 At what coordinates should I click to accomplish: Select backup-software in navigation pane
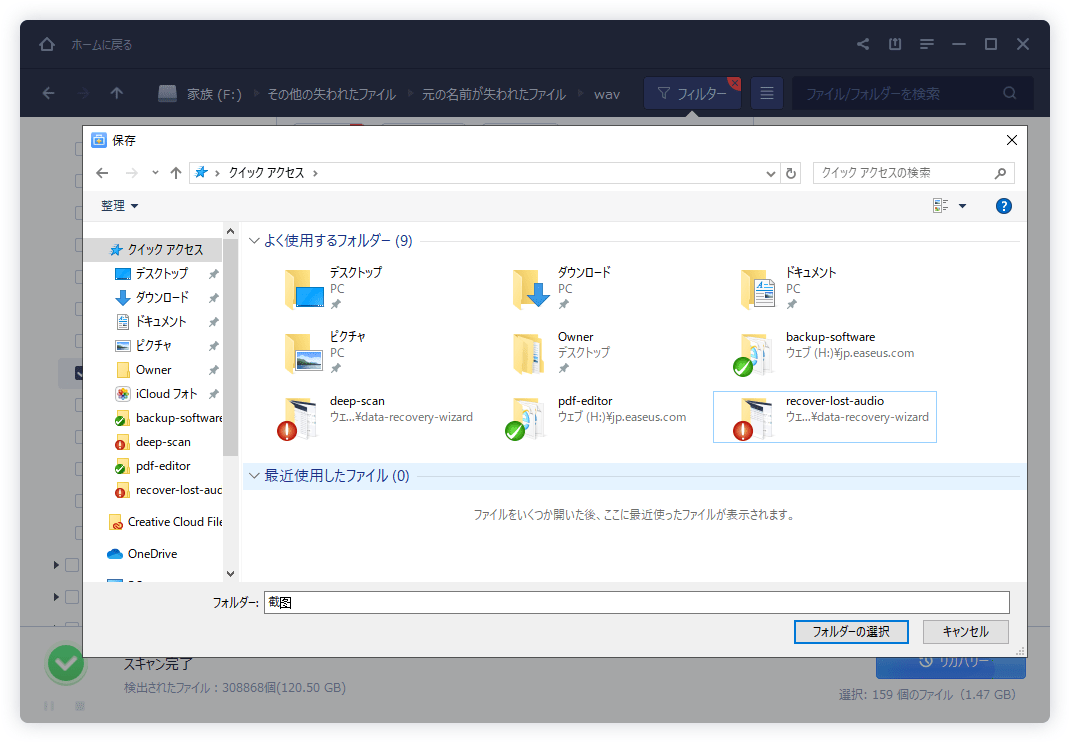tap(169, 418)
